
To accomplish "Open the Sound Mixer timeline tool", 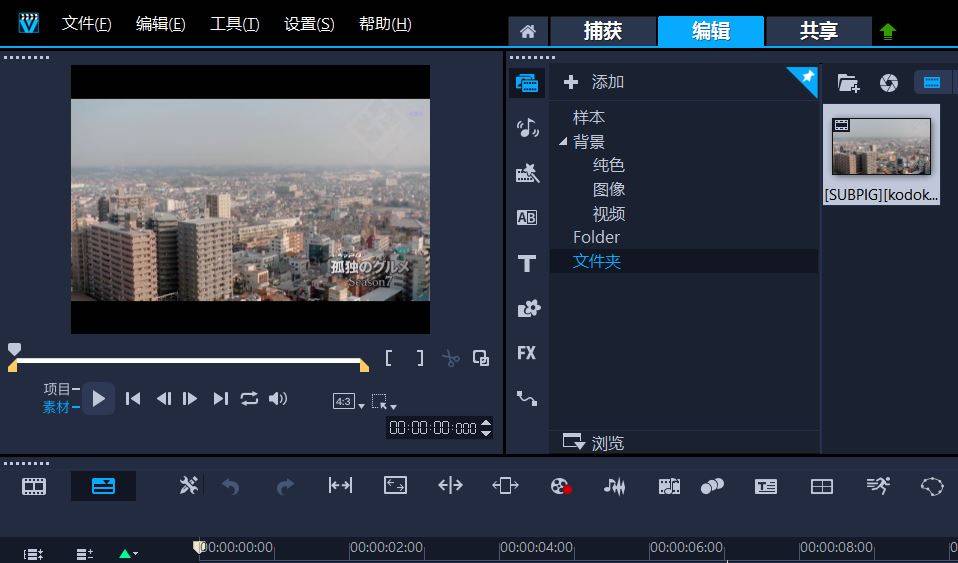I will 614,486.
